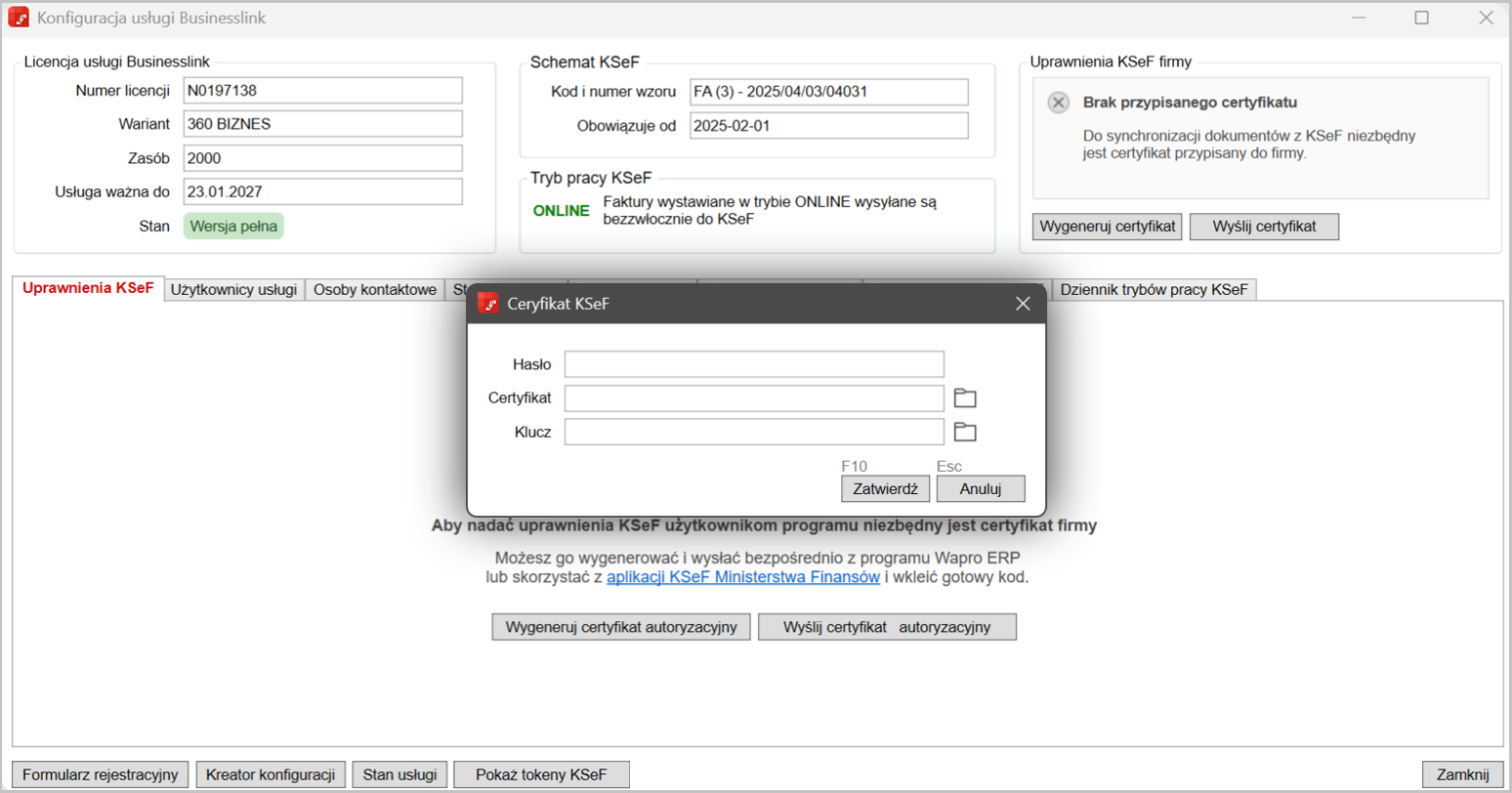Image resolution: width=1512 pixels, height=793 pixels.
Task: Click the Certyfikat path input field
Action: [753, 398]
